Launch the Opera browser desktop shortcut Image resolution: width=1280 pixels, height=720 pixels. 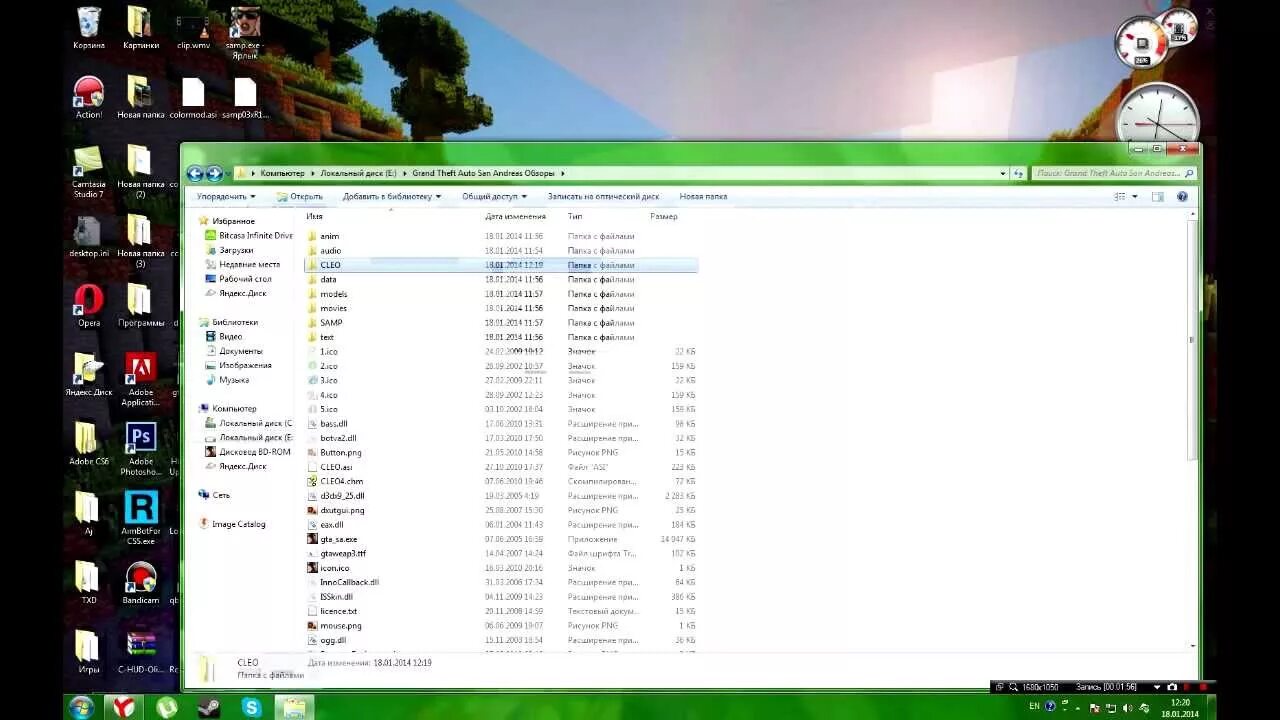[89, 305]
